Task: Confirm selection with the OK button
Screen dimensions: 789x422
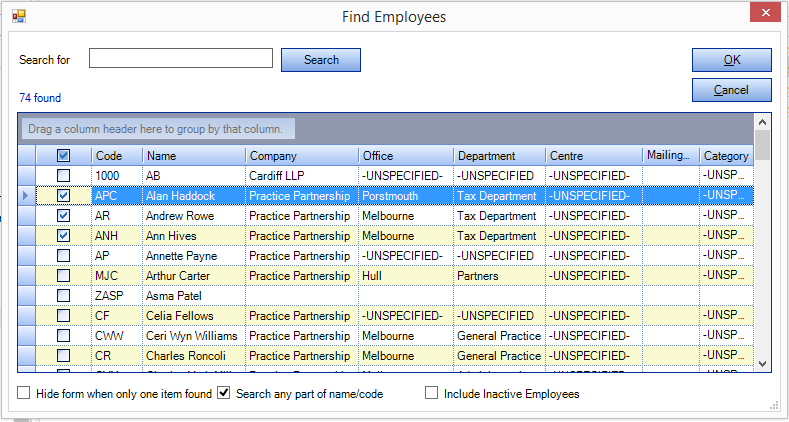Action: 732,60
